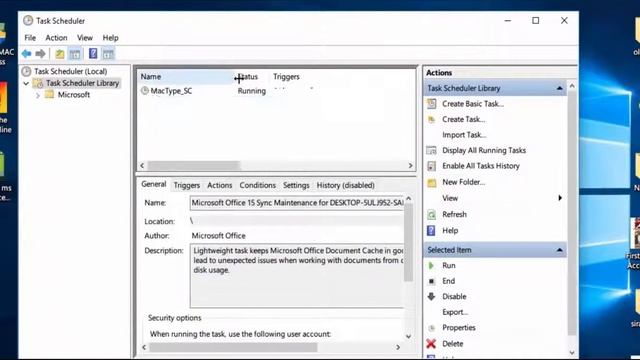Image resolution: width=640 pixels, height=360 pixels.
Task: Collapse the Task Scheduler Library tree node
Action: 26,83
